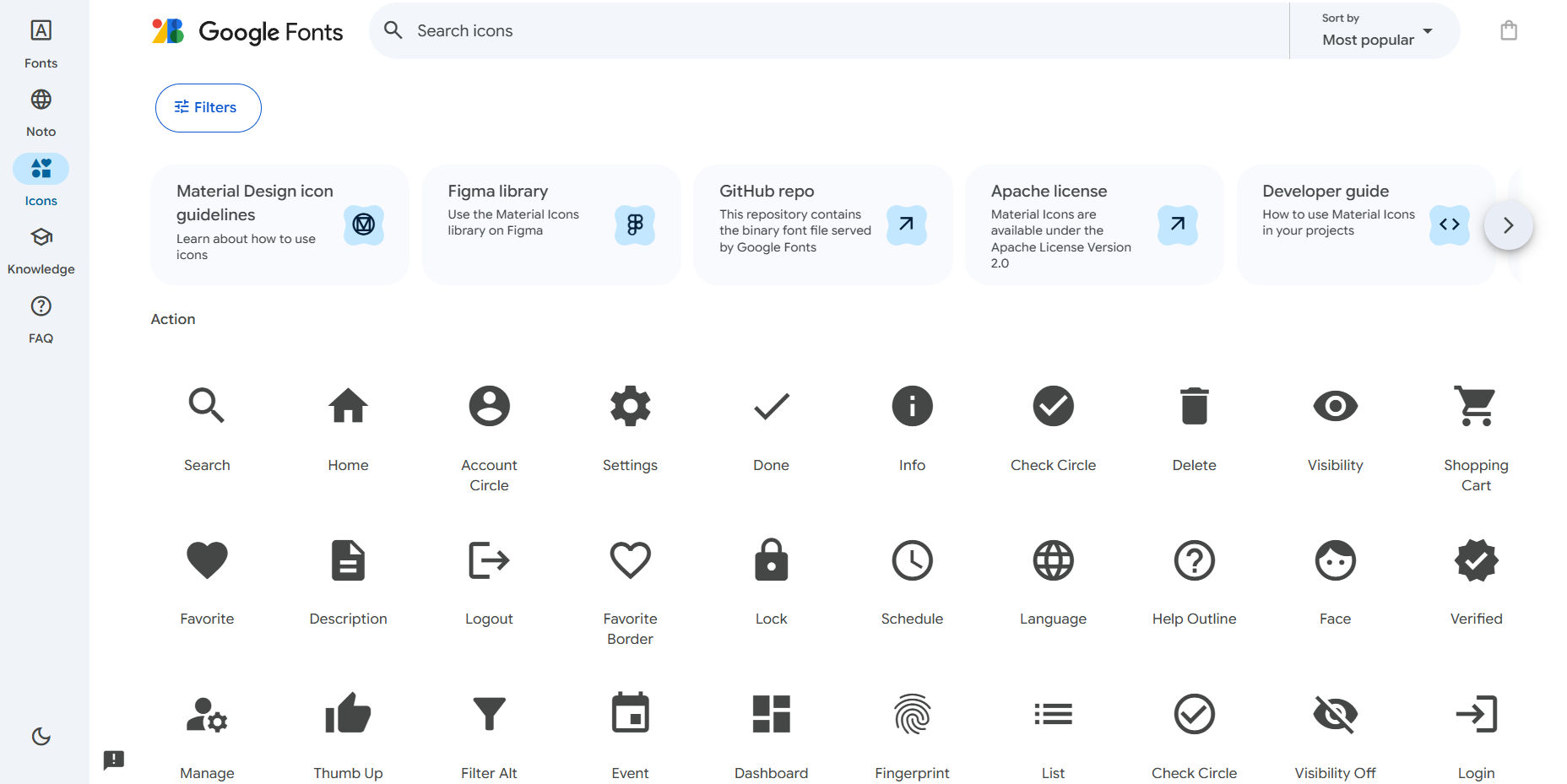
Task: Choose the outlined Check Circle icon
Action: pos(1194,715)
